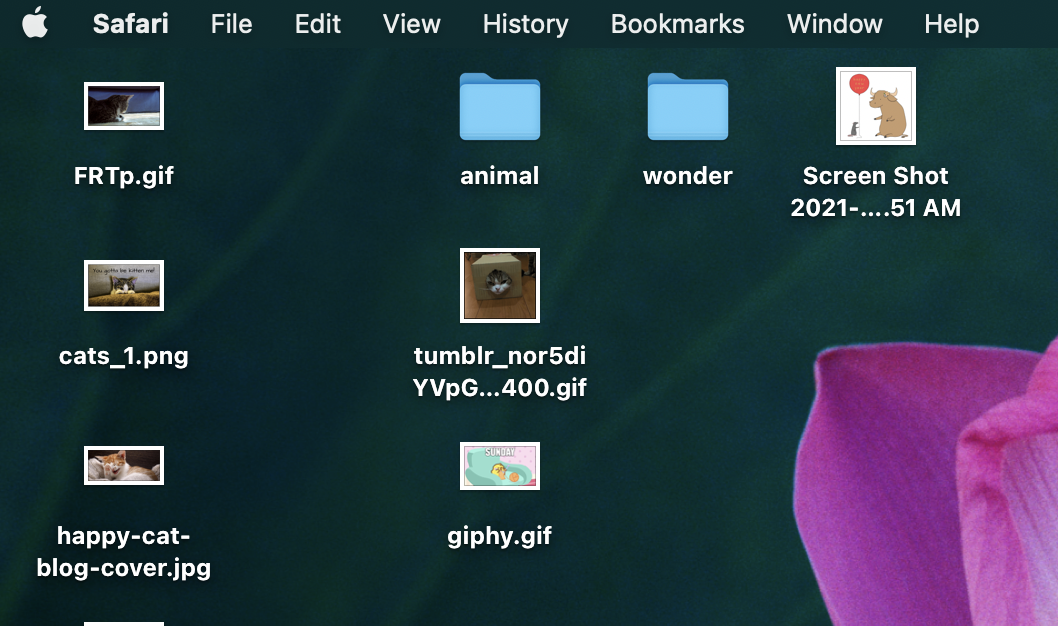Open the Bookmarks menu

click(677, 24)
